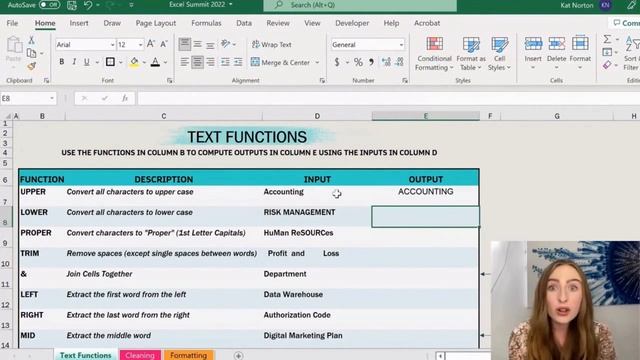The height and width of the screenshot is (360, 640).
Task: Click the Format Painter brush icon
Action: (x=32, y=66)
